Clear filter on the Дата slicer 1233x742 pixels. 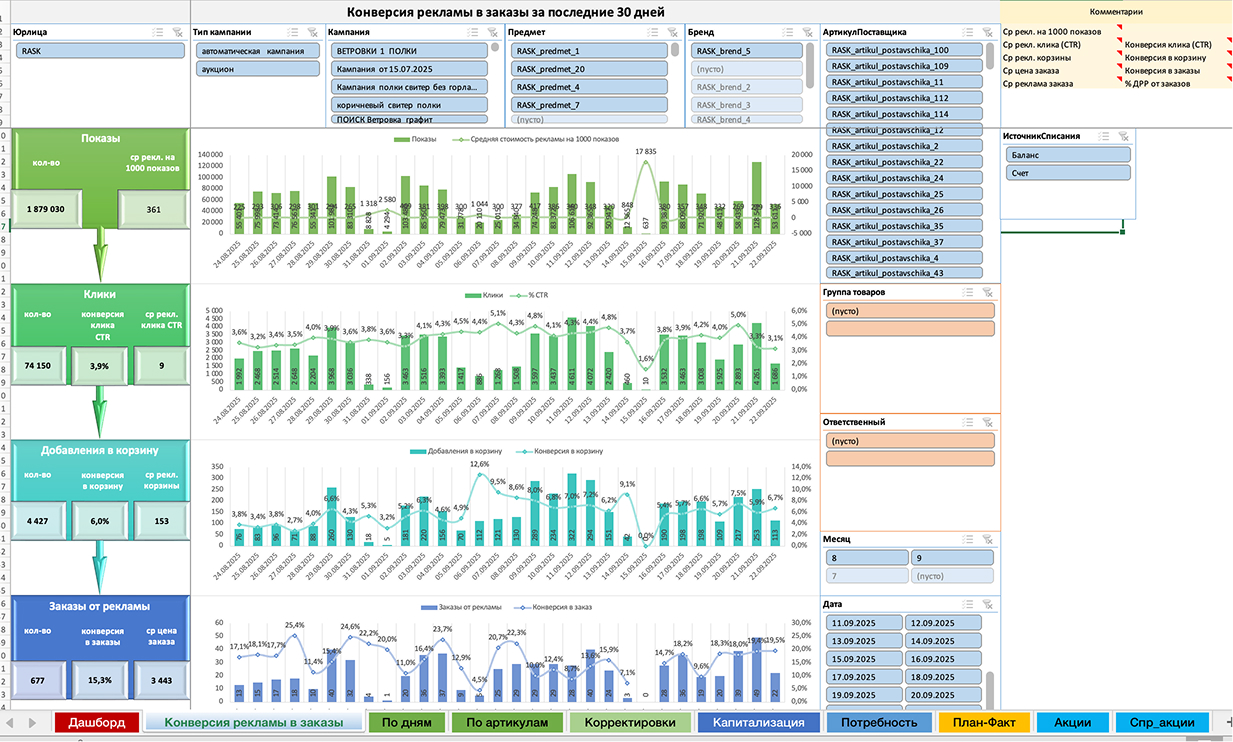(x=986, y=604)
